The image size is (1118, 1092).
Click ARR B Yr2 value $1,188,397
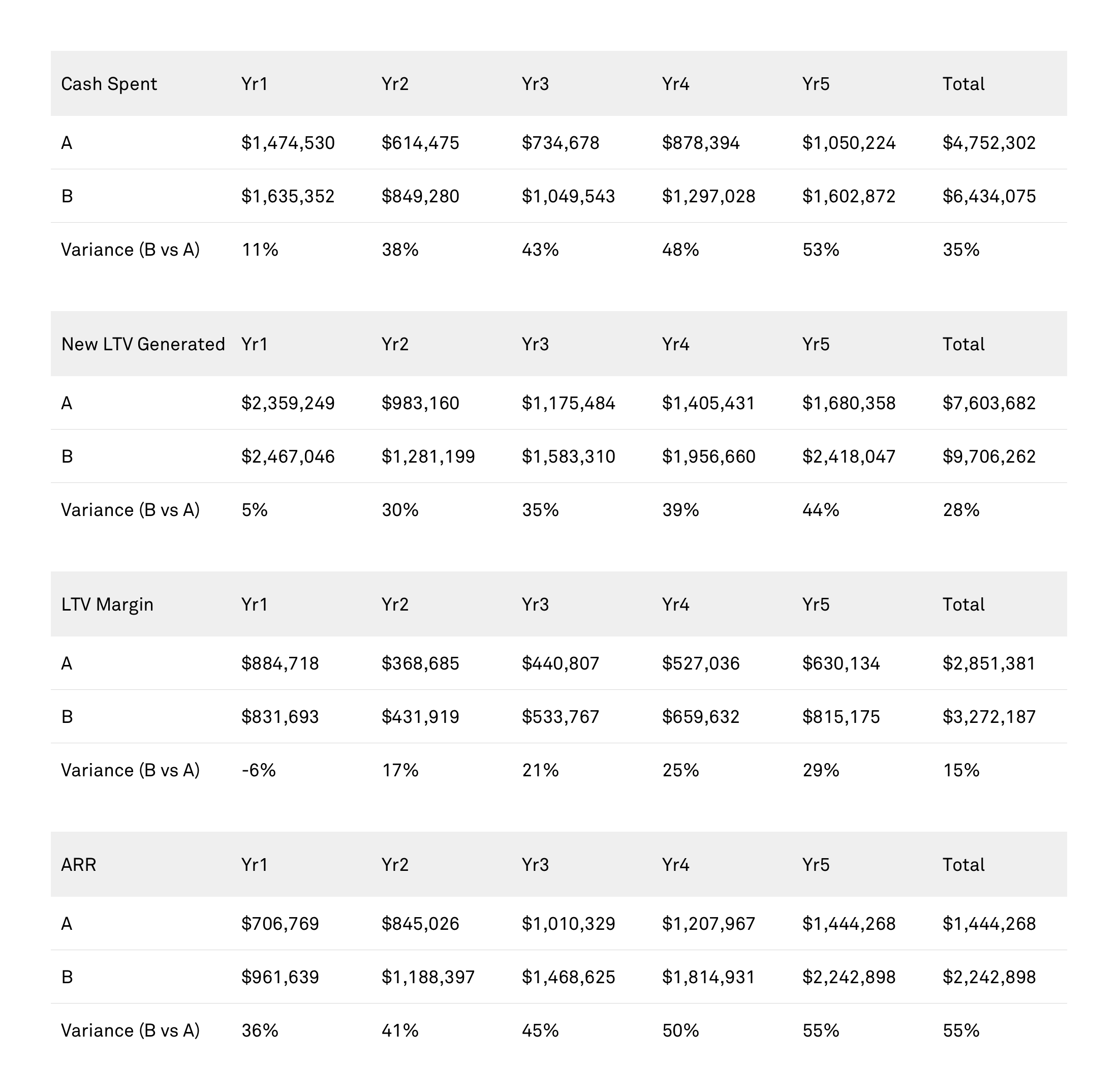428,977
